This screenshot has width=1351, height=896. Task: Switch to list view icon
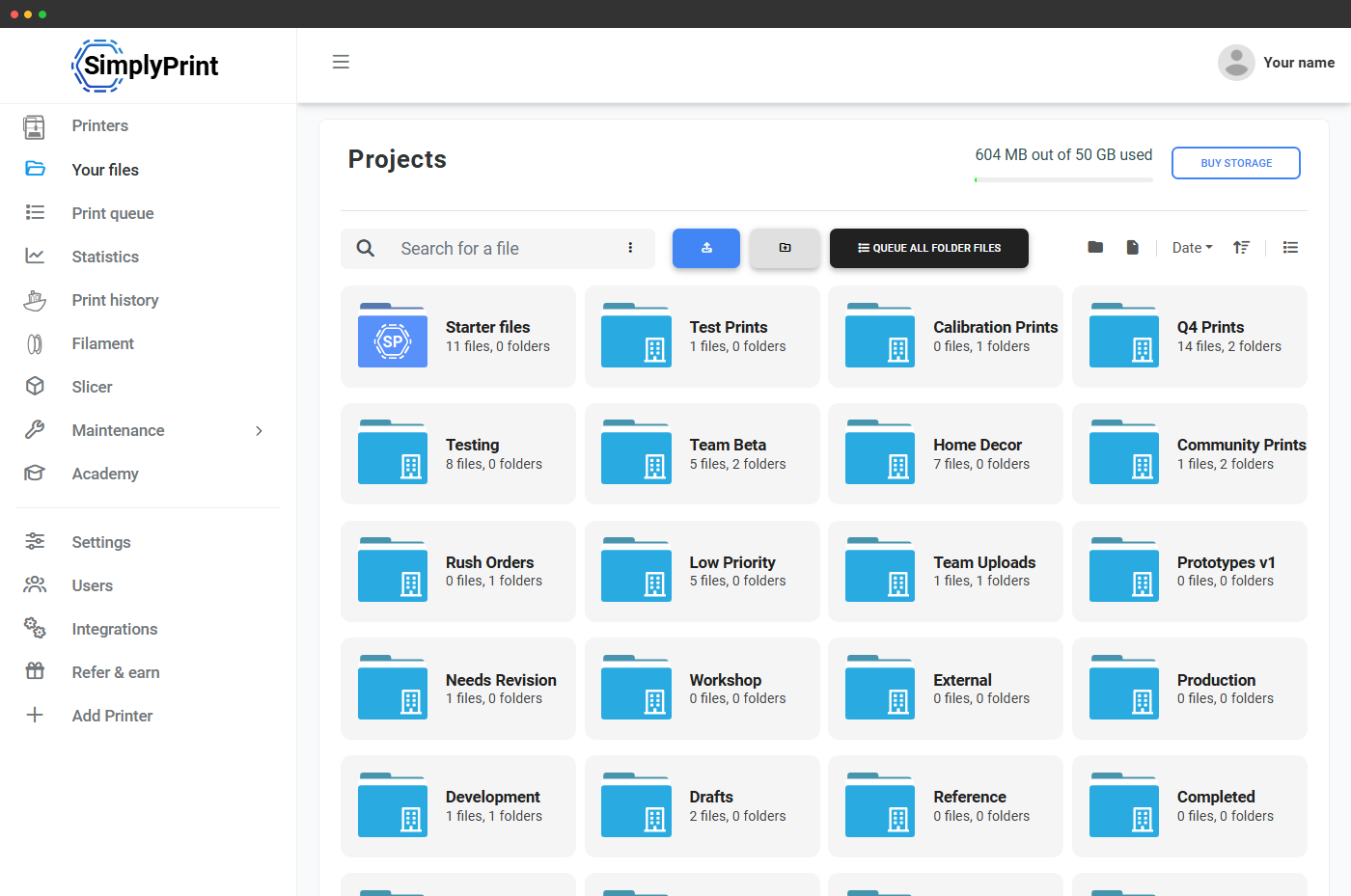click(x=1290, y=247)
